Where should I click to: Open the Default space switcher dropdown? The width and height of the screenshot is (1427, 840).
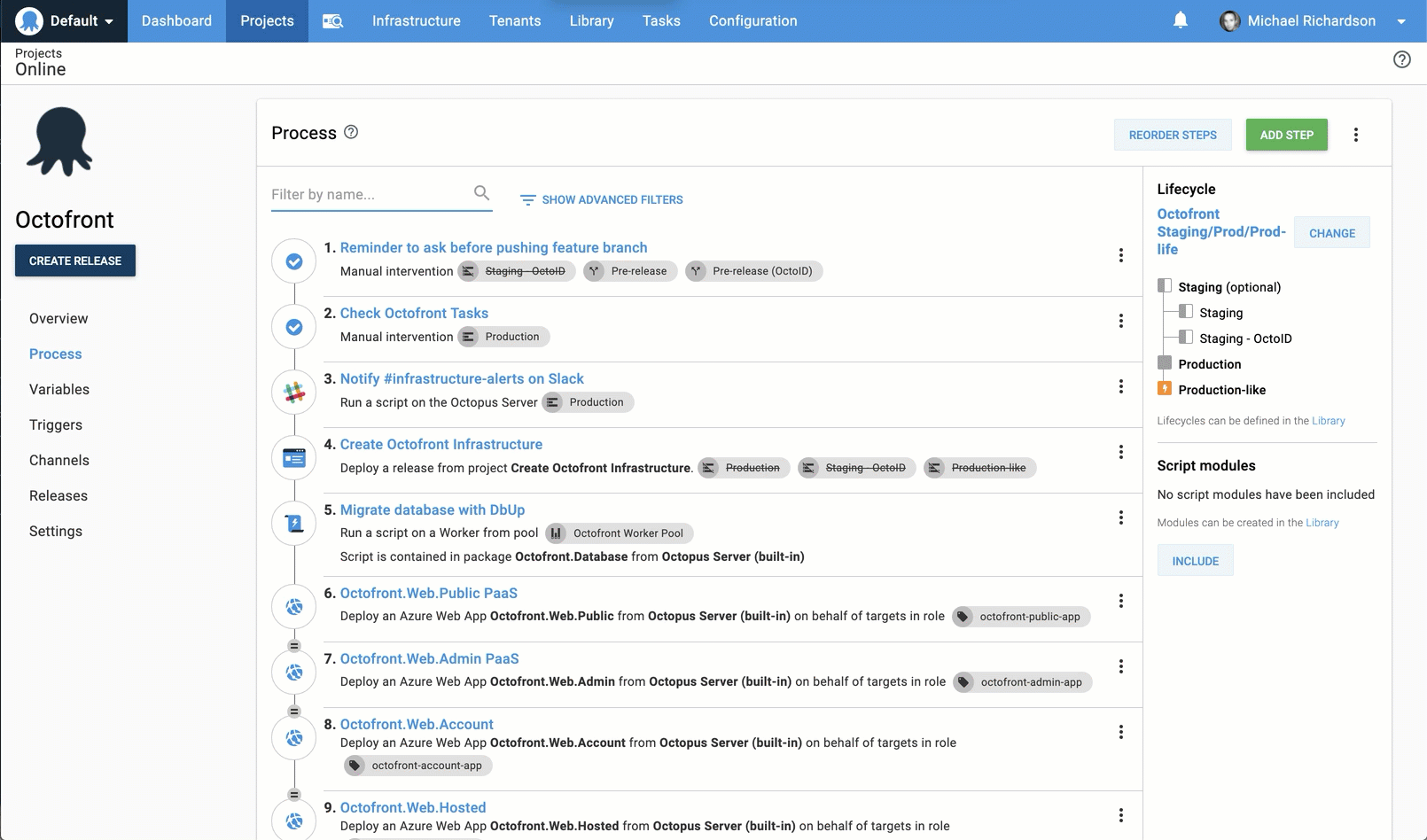coord(65,21)
